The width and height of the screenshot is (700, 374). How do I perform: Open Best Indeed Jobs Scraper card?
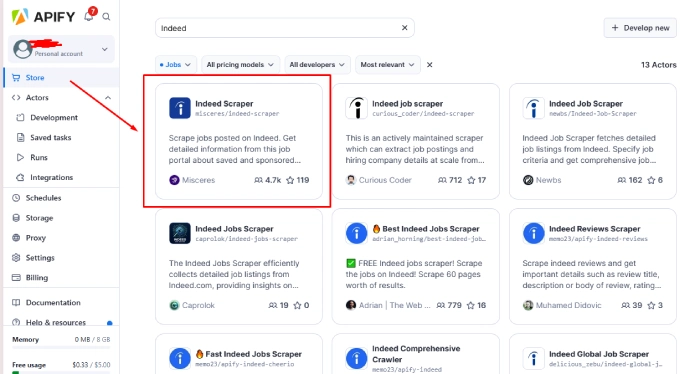(416, 266)
